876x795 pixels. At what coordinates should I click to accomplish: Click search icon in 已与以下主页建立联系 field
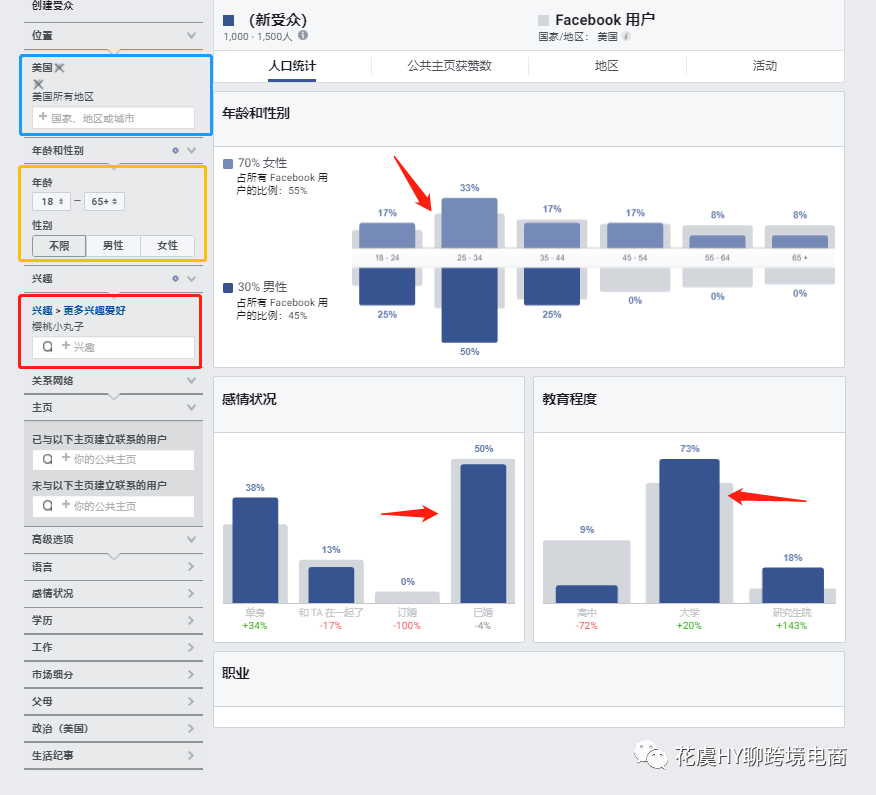[48, 459]
